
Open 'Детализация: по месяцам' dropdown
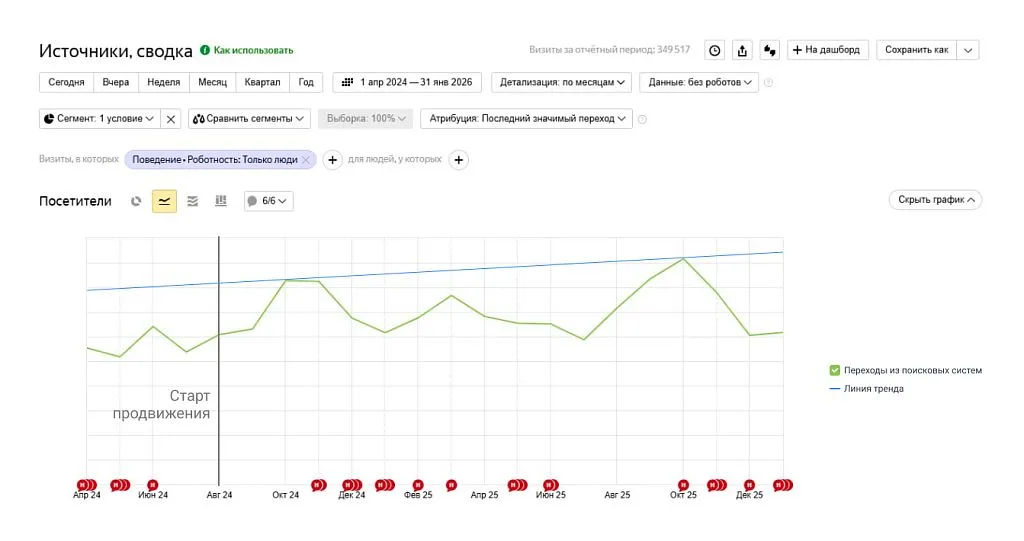pos(563,82)
